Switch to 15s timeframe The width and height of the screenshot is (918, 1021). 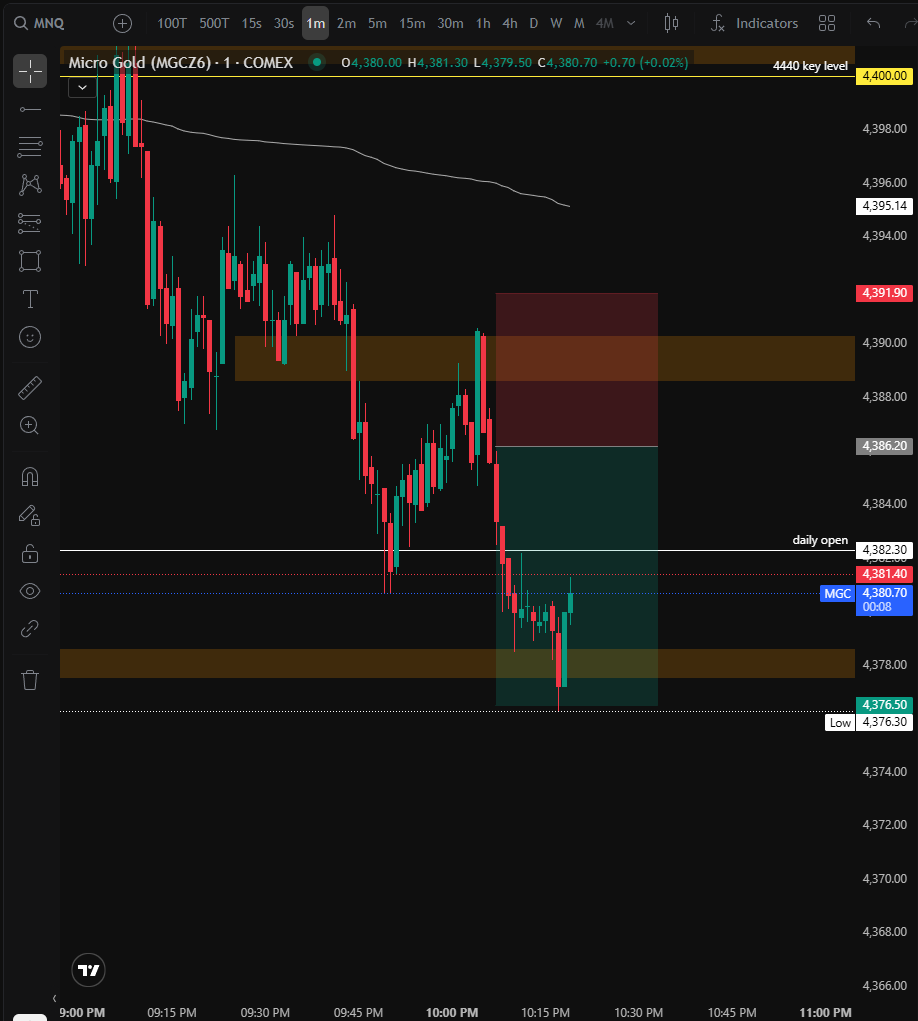251,23
